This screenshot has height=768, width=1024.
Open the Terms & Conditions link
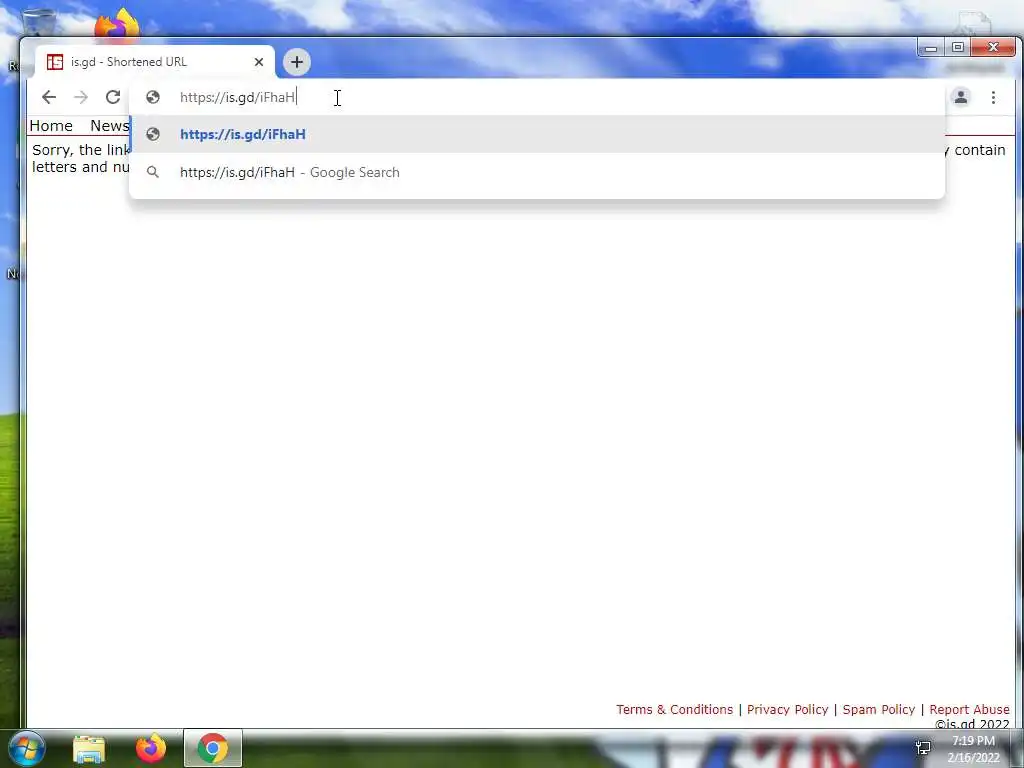[675, 710]
